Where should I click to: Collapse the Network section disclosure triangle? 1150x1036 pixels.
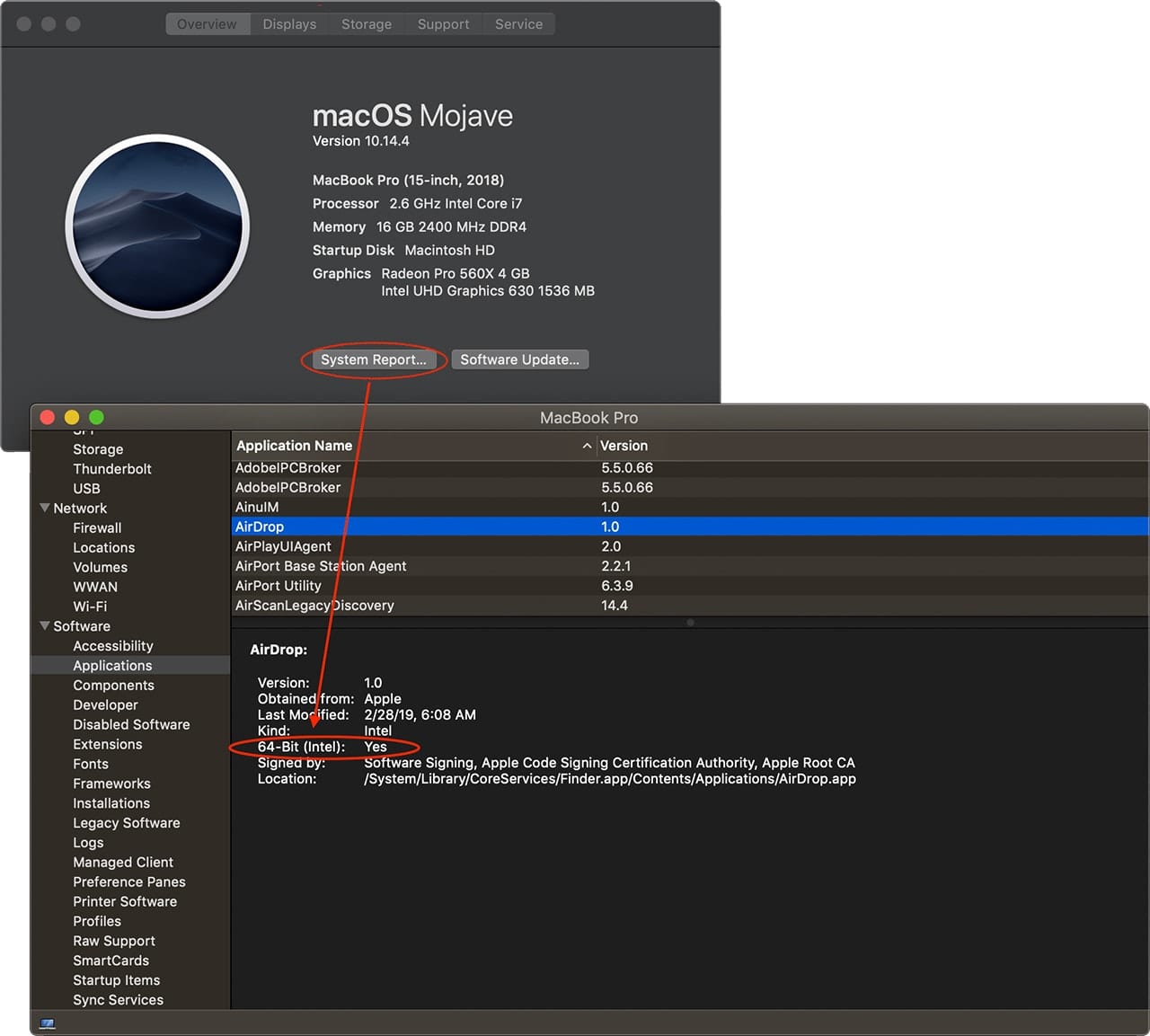pyautogui.click(x=45, y=509)
